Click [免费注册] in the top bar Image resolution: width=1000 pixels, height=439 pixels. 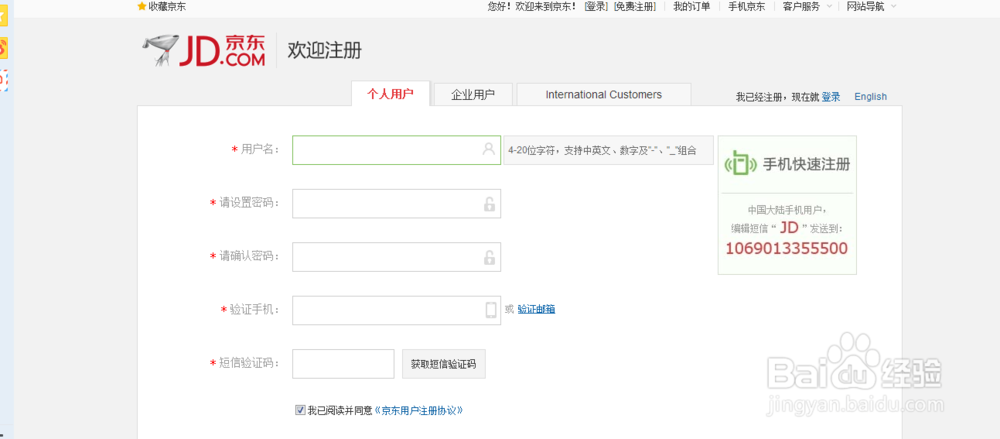tap(634, 6)
